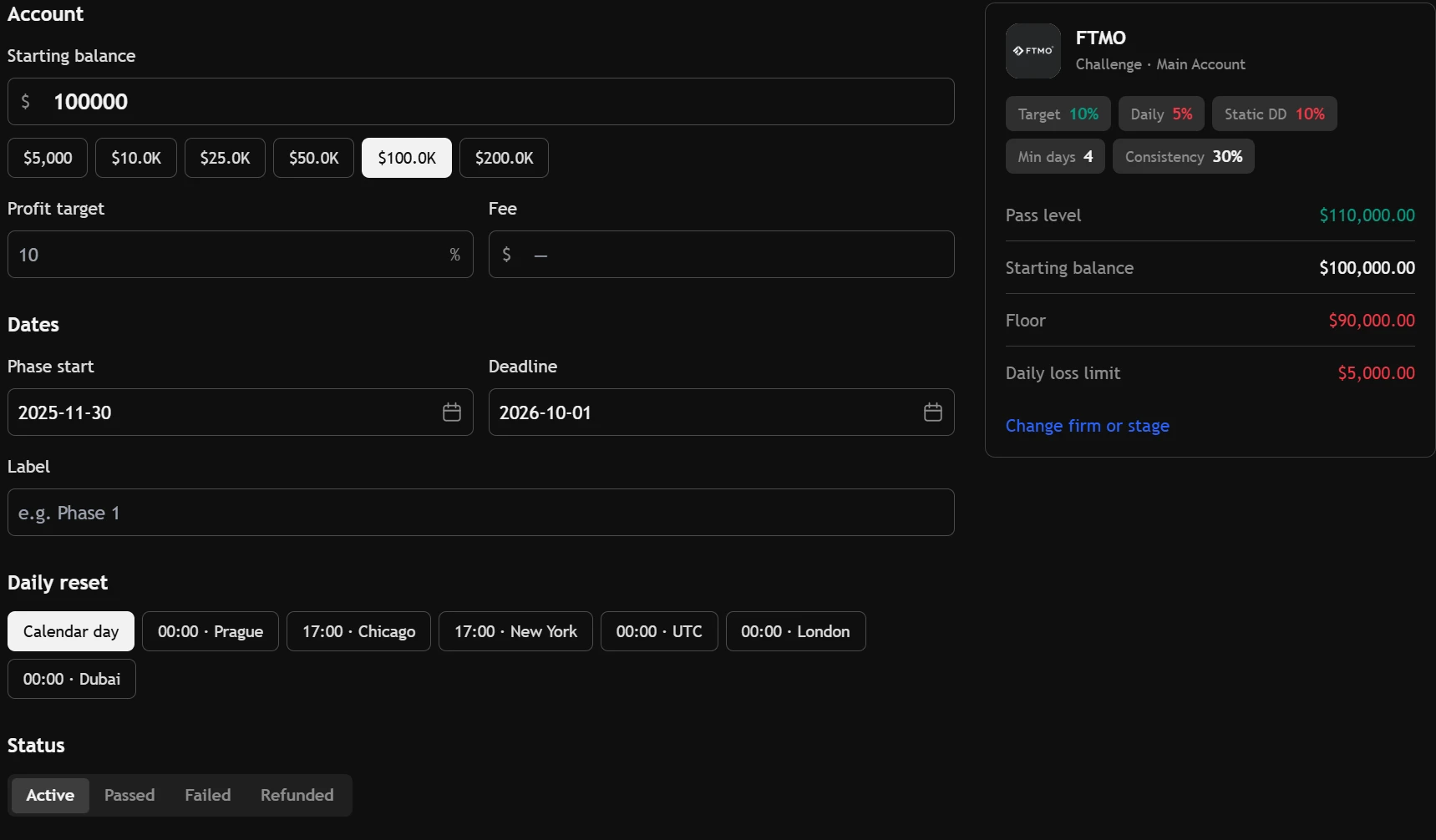
Task: Click the Change firm or stage link
Action: [1087, 426]
